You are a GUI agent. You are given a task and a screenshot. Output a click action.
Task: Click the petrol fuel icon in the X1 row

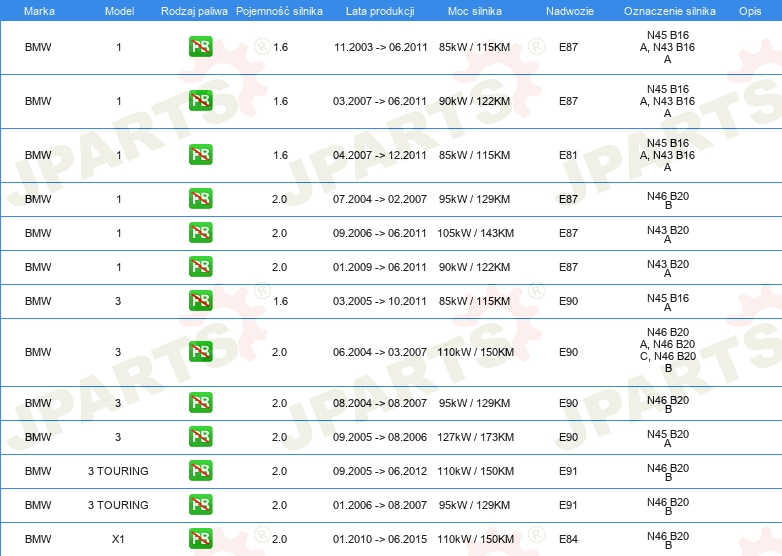pos(200,539)
